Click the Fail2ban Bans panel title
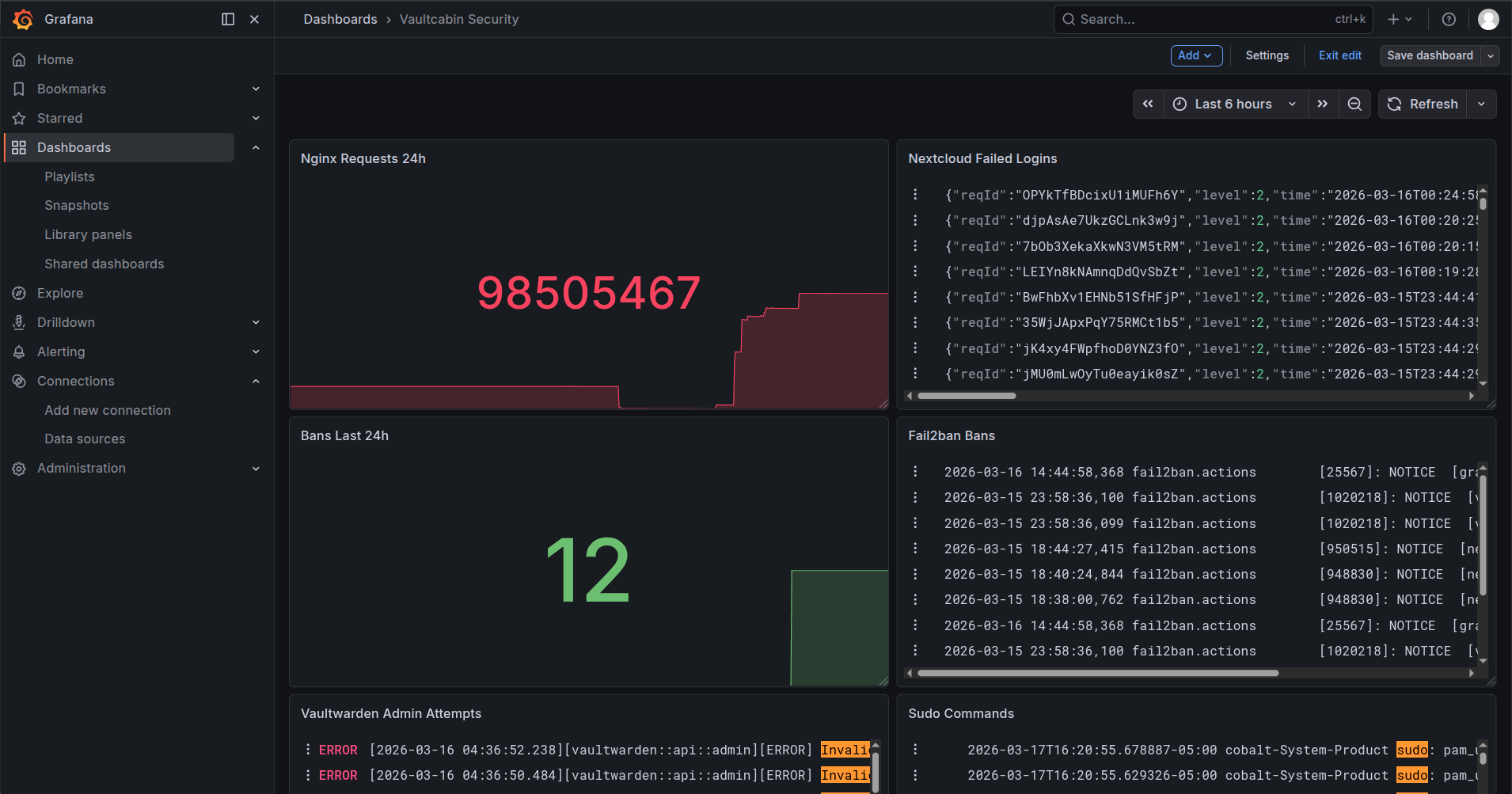1512x794 pixels. [952, 435]
